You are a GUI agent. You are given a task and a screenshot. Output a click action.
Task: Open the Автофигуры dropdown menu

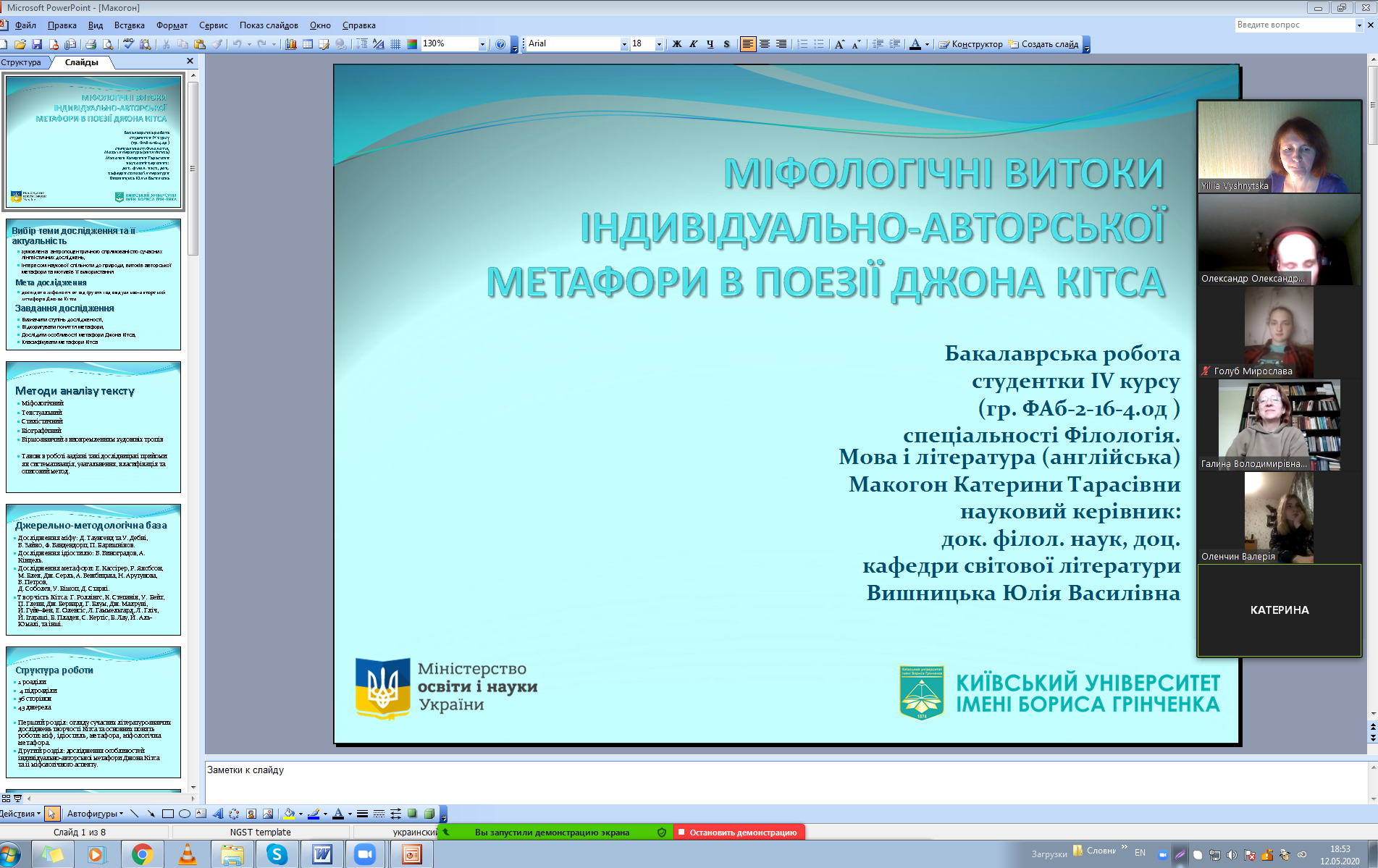click(95, 814)
